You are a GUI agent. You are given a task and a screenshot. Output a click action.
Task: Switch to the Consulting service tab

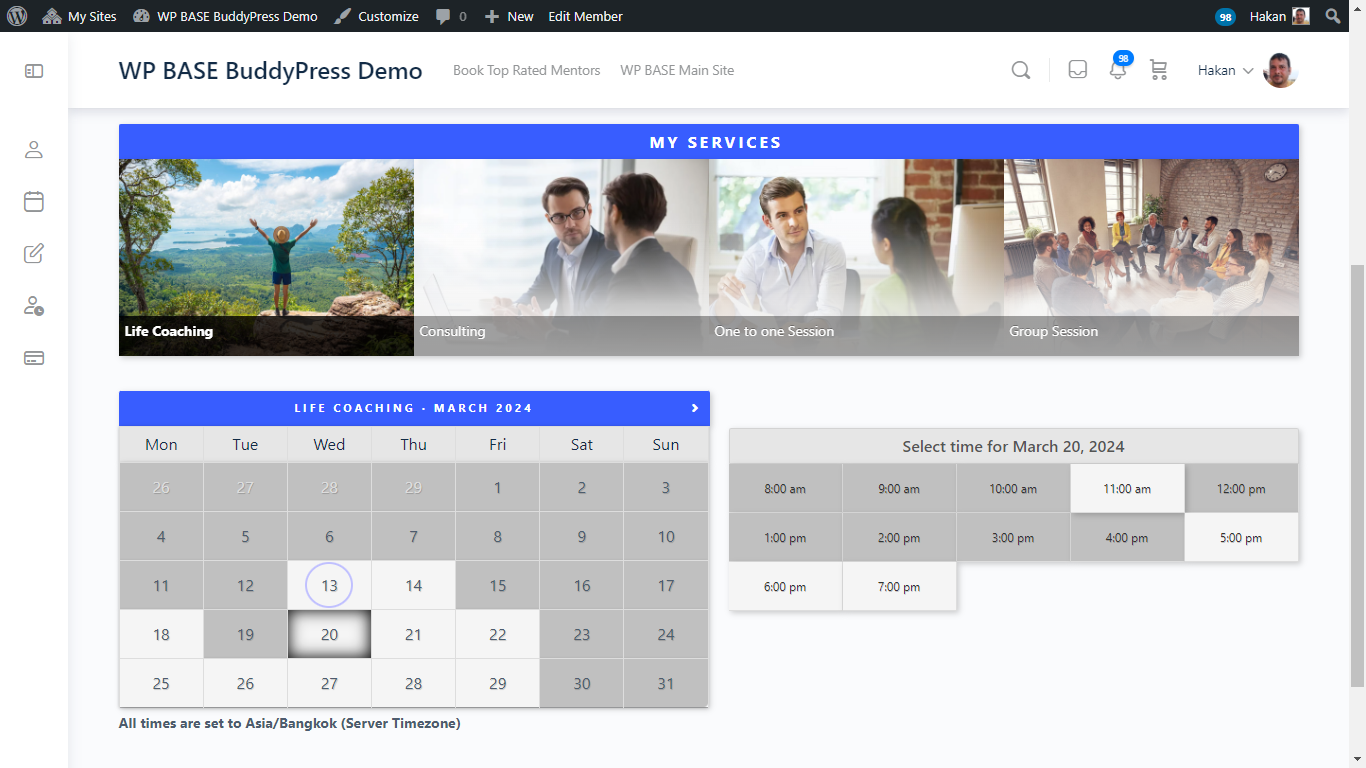click(x=560, y=257)
